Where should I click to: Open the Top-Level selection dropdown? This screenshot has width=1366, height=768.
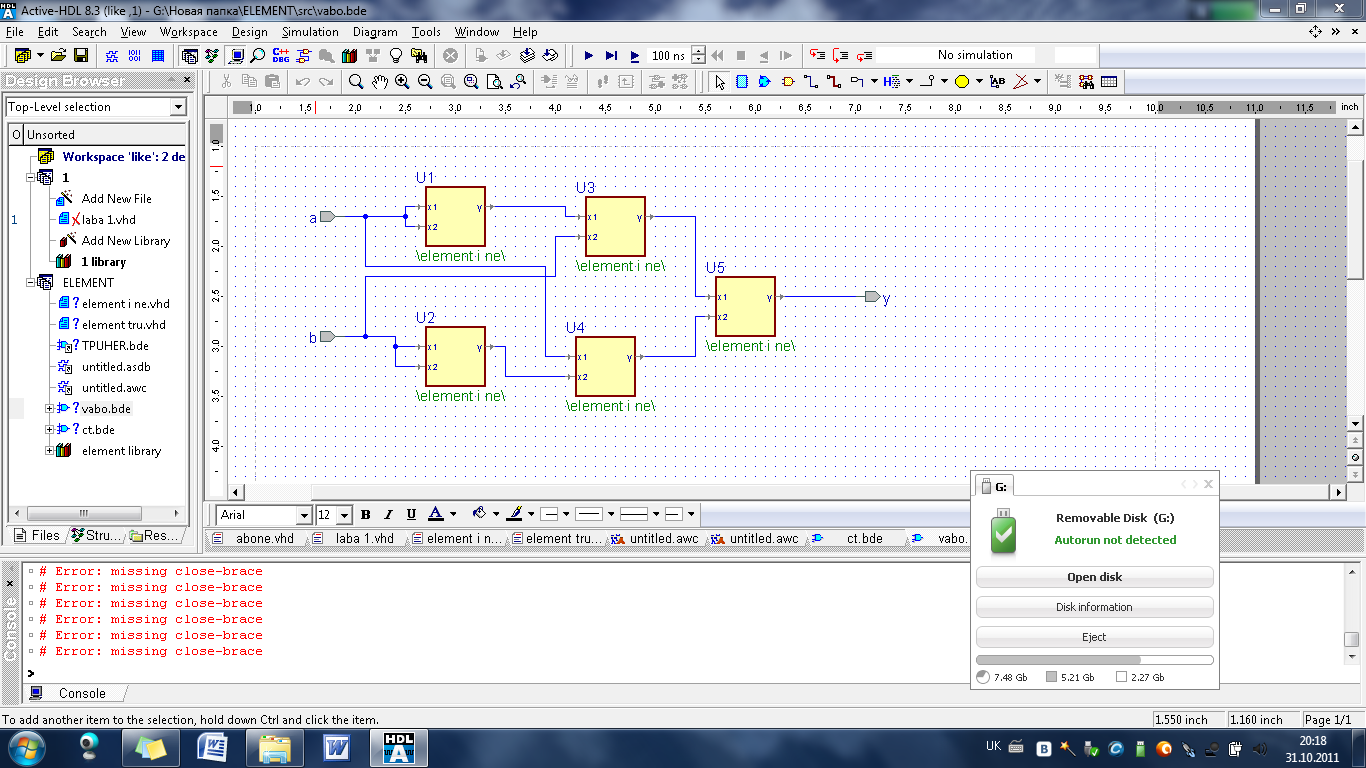pyautogui.click(x=178, y=107)
